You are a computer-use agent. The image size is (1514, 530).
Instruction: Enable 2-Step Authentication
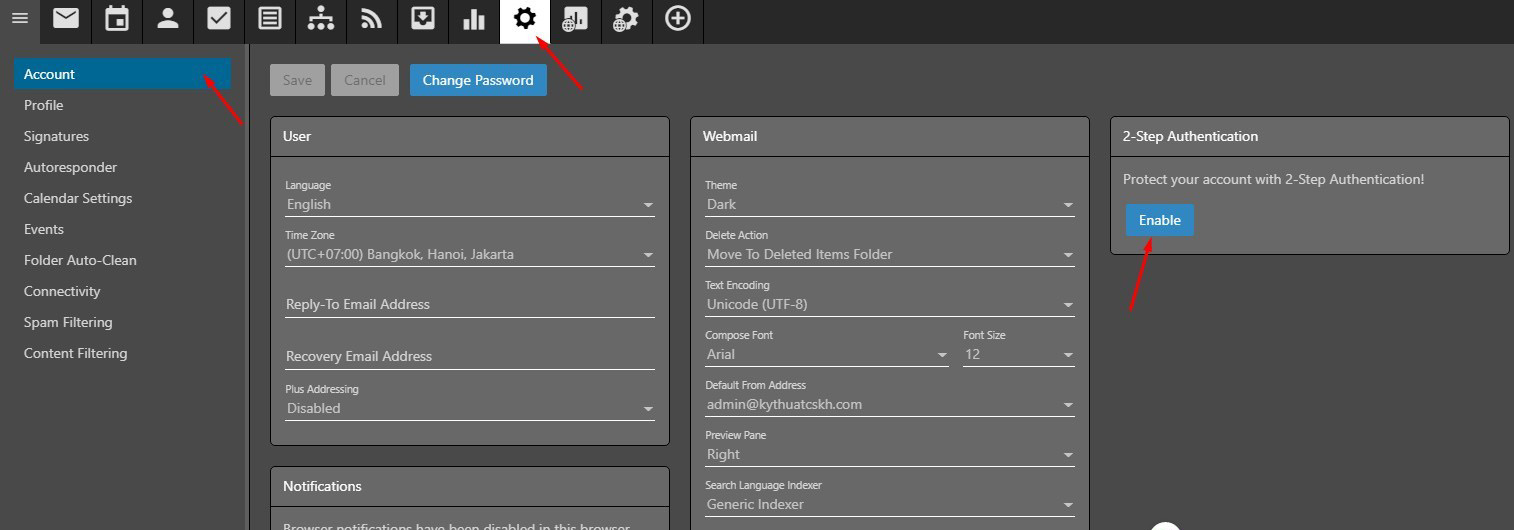point(1159,220)
